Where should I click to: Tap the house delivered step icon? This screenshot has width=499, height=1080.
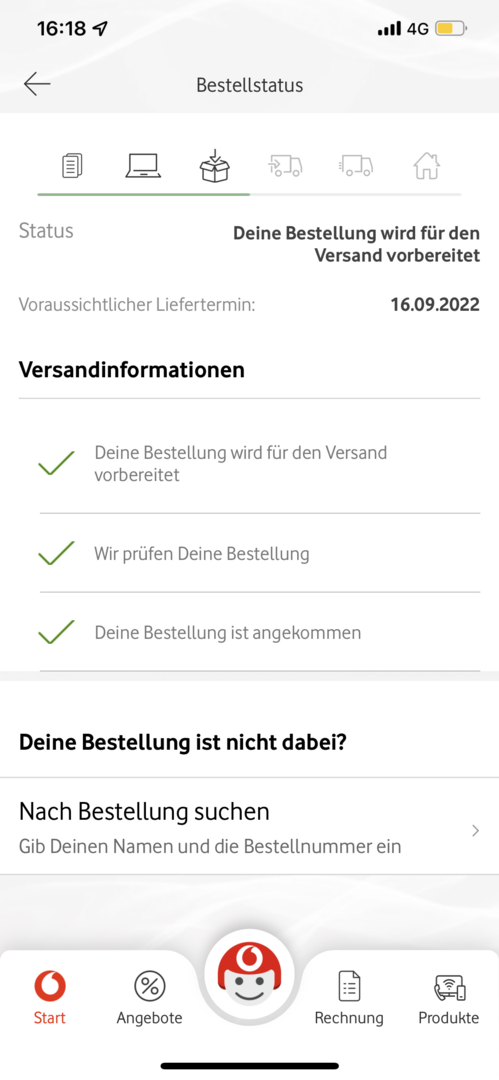point(427,165)
